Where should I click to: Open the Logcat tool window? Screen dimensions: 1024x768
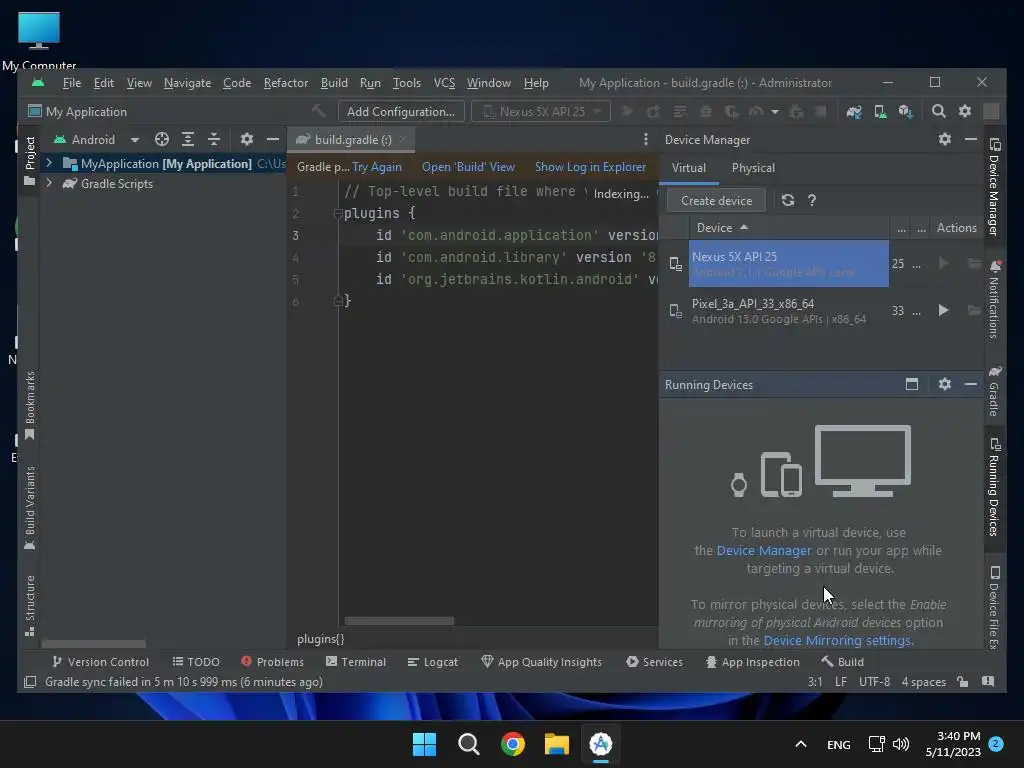pos(432,662)
